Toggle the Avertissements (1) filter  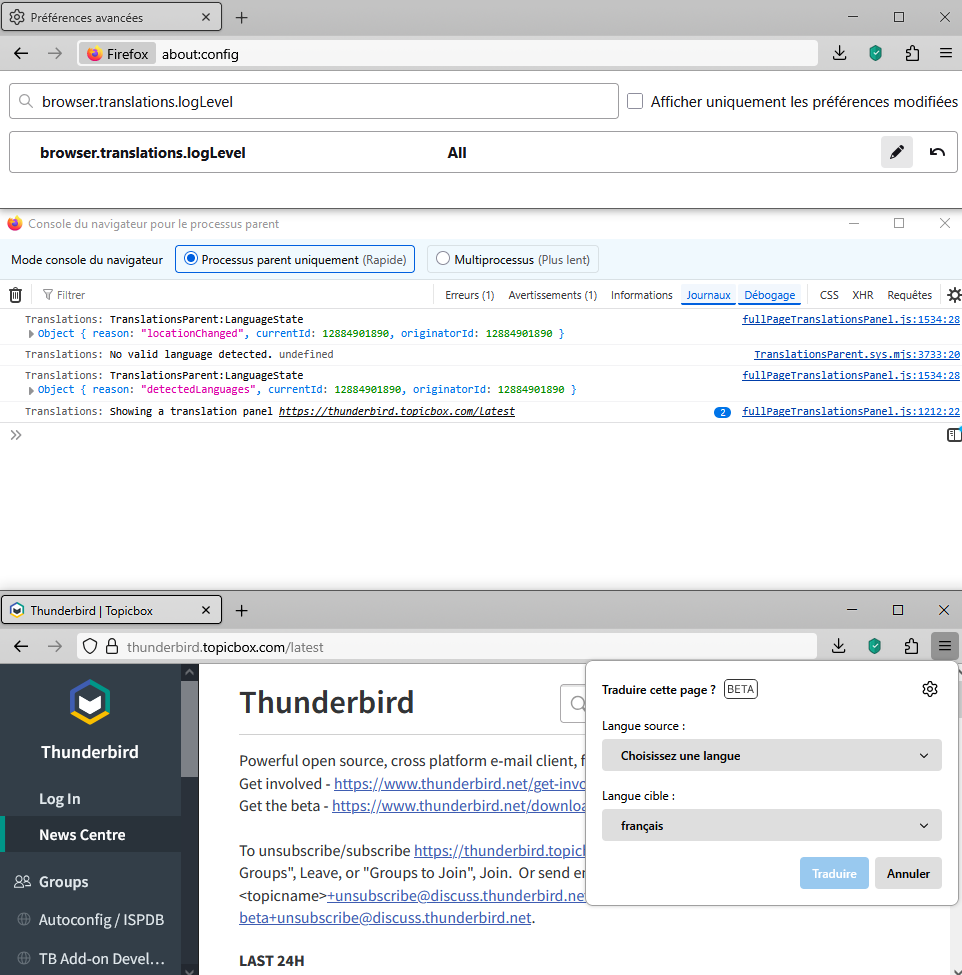coord(552,295)
